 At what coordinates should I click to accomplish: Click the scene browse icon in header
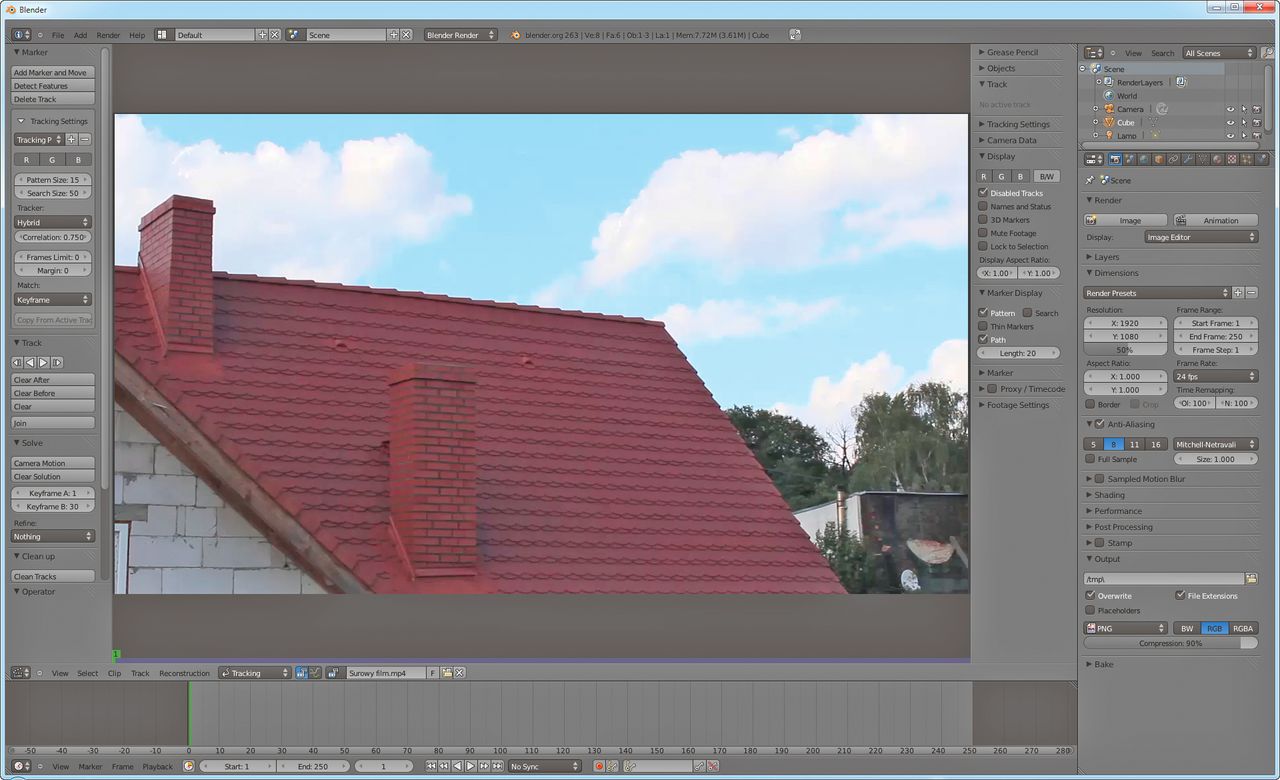pos(295,35)
